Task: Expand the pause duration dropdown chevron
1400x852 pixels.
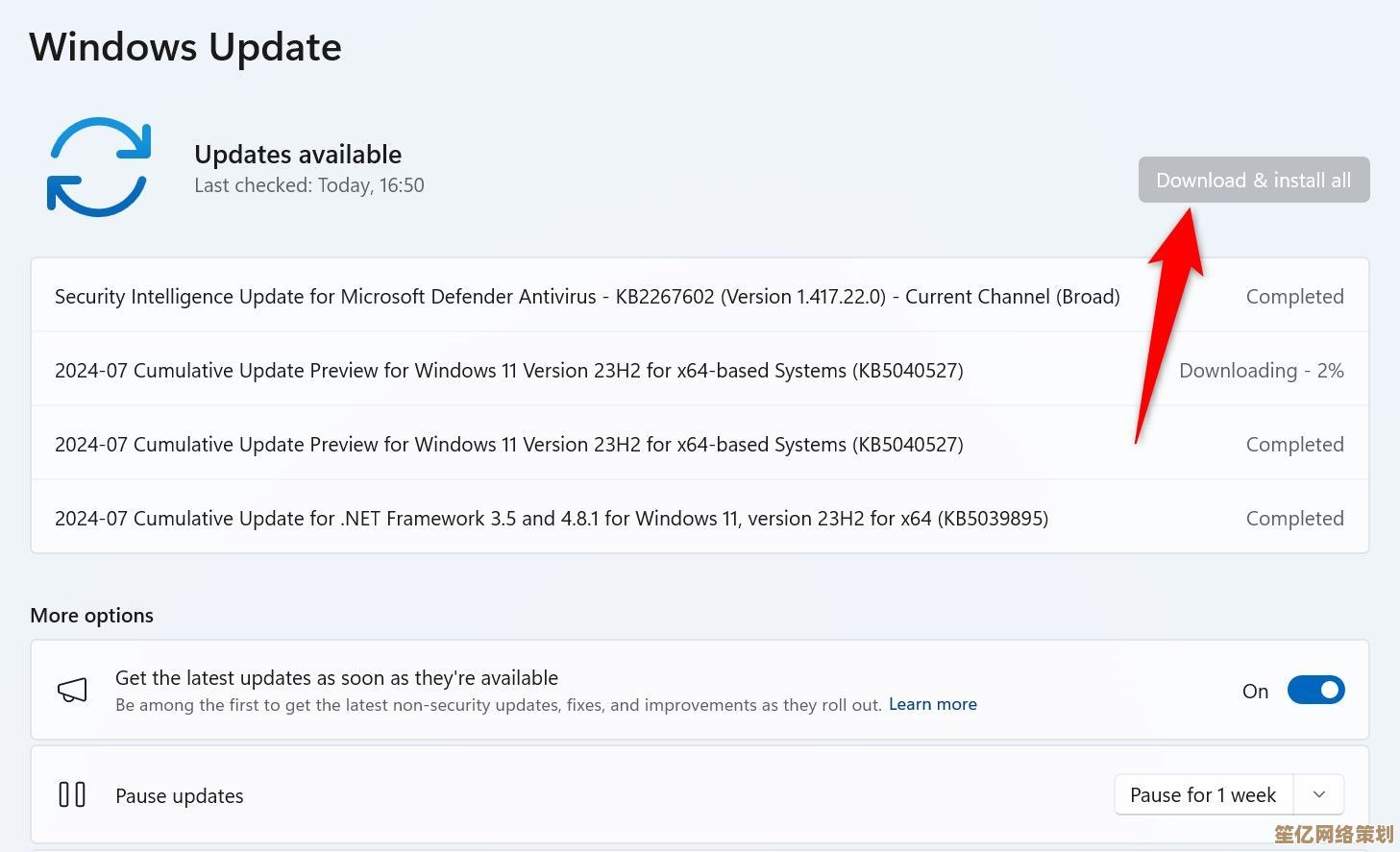Action: tap(1319, 795)
